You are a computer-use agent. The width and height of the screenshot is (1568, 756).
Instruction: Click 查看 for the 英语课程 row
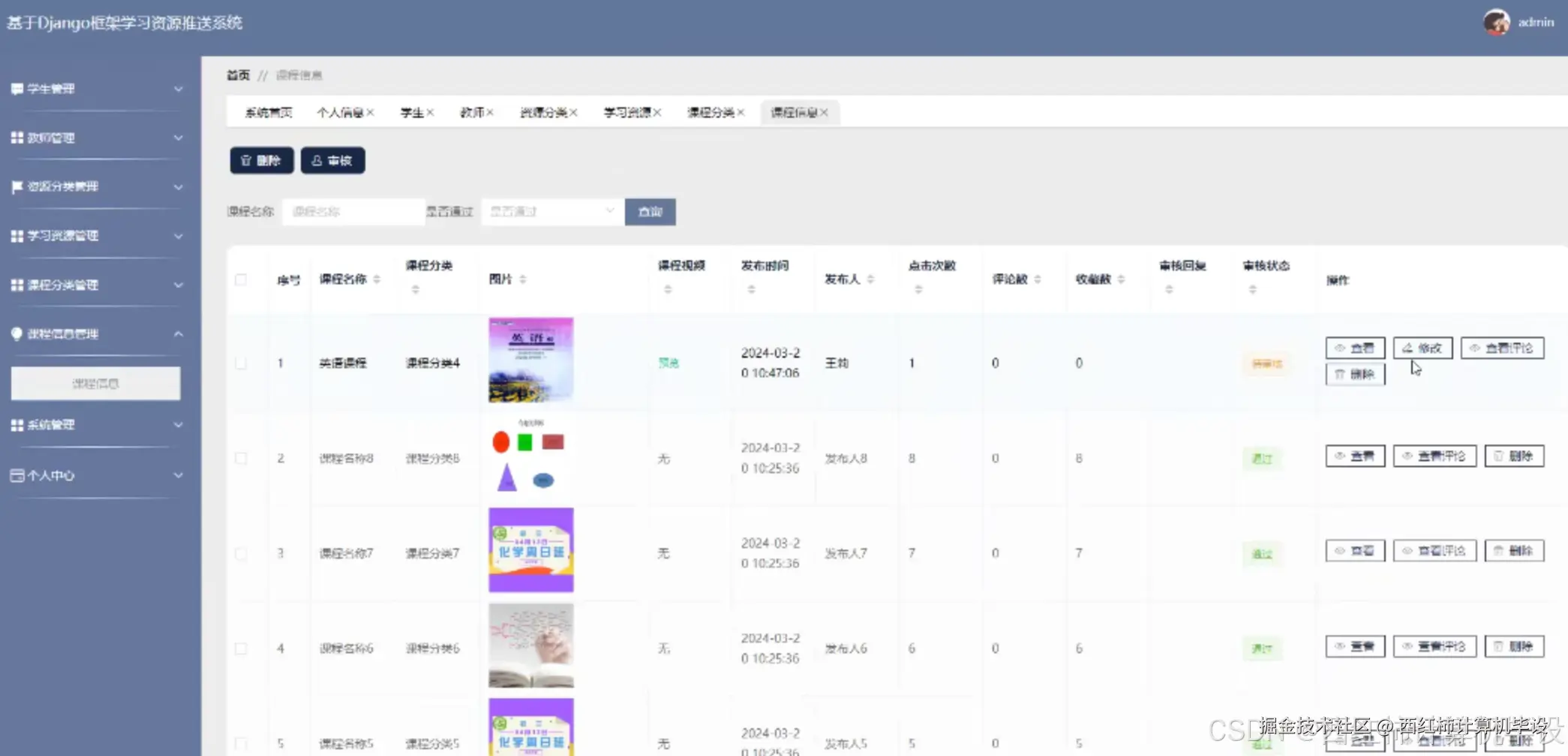pyautogui.click(x=1355, y=348)
